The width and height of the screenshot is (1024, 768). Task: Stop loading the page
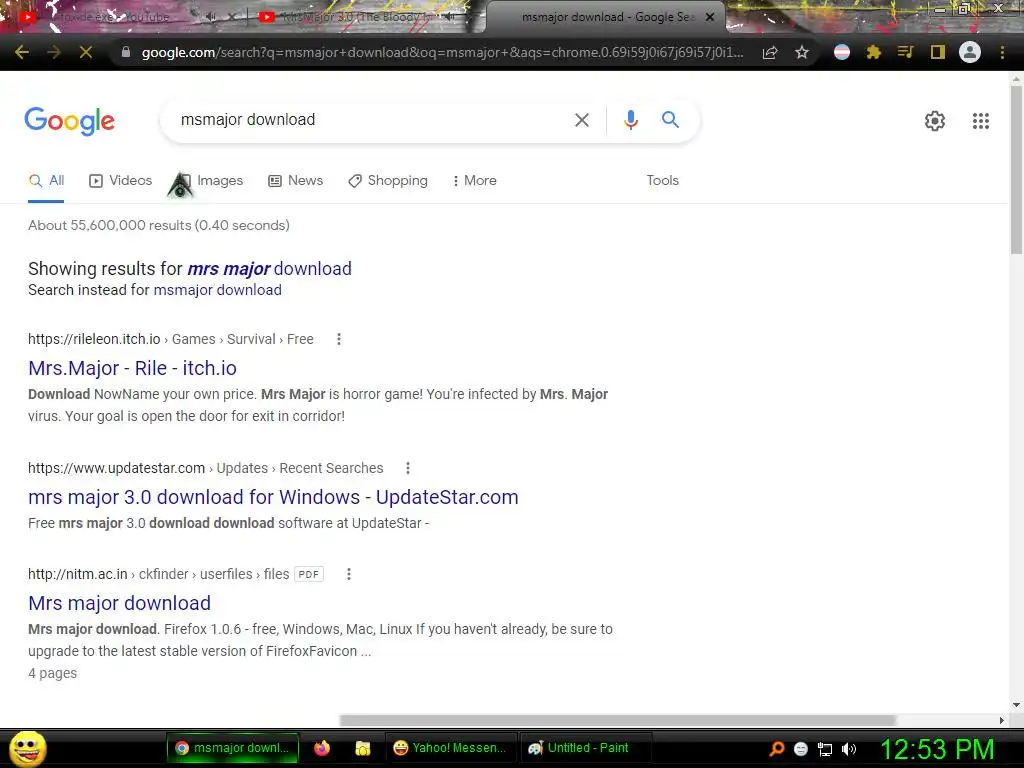click(86, 52)
